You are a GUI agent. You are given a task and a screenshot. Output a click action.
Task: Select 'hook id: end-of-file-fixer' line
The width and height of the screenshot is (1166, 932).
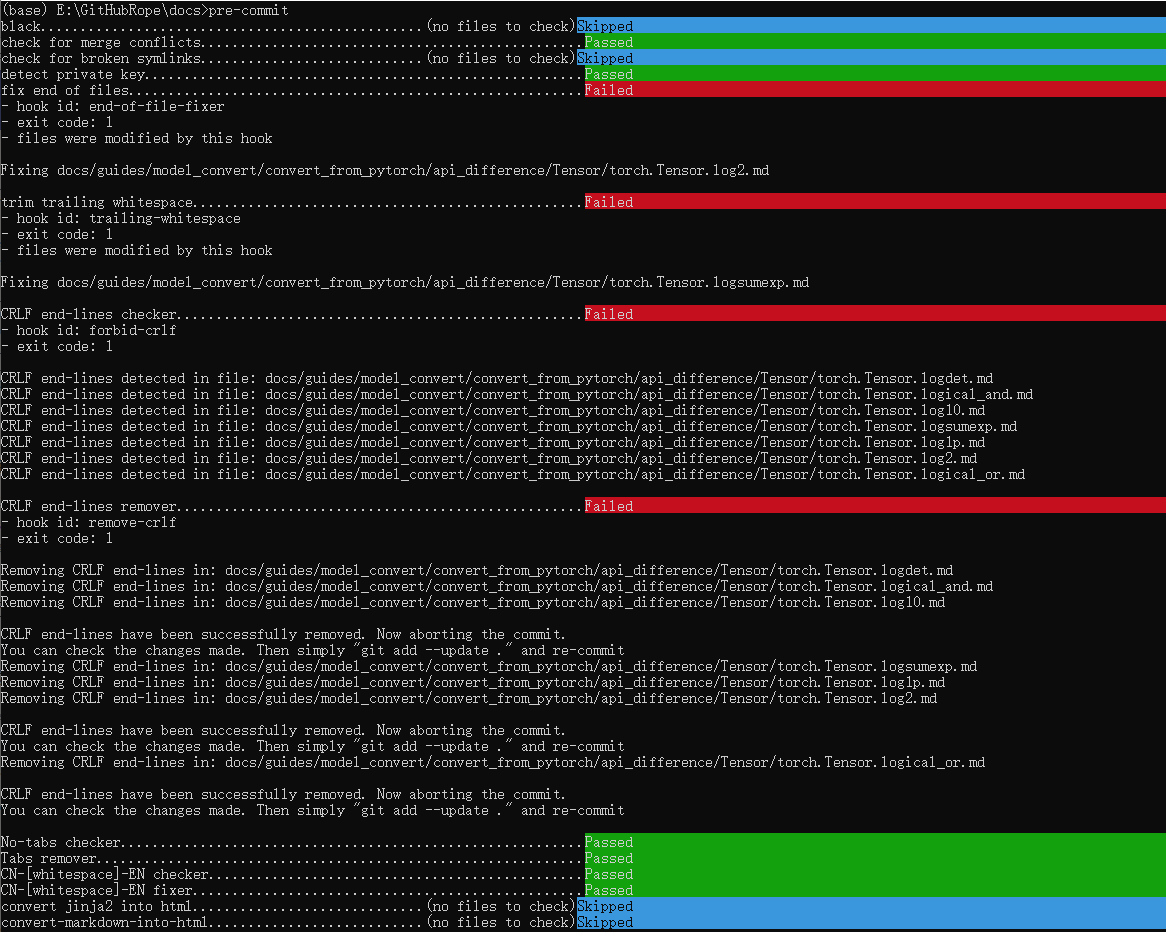coord(112,106)
